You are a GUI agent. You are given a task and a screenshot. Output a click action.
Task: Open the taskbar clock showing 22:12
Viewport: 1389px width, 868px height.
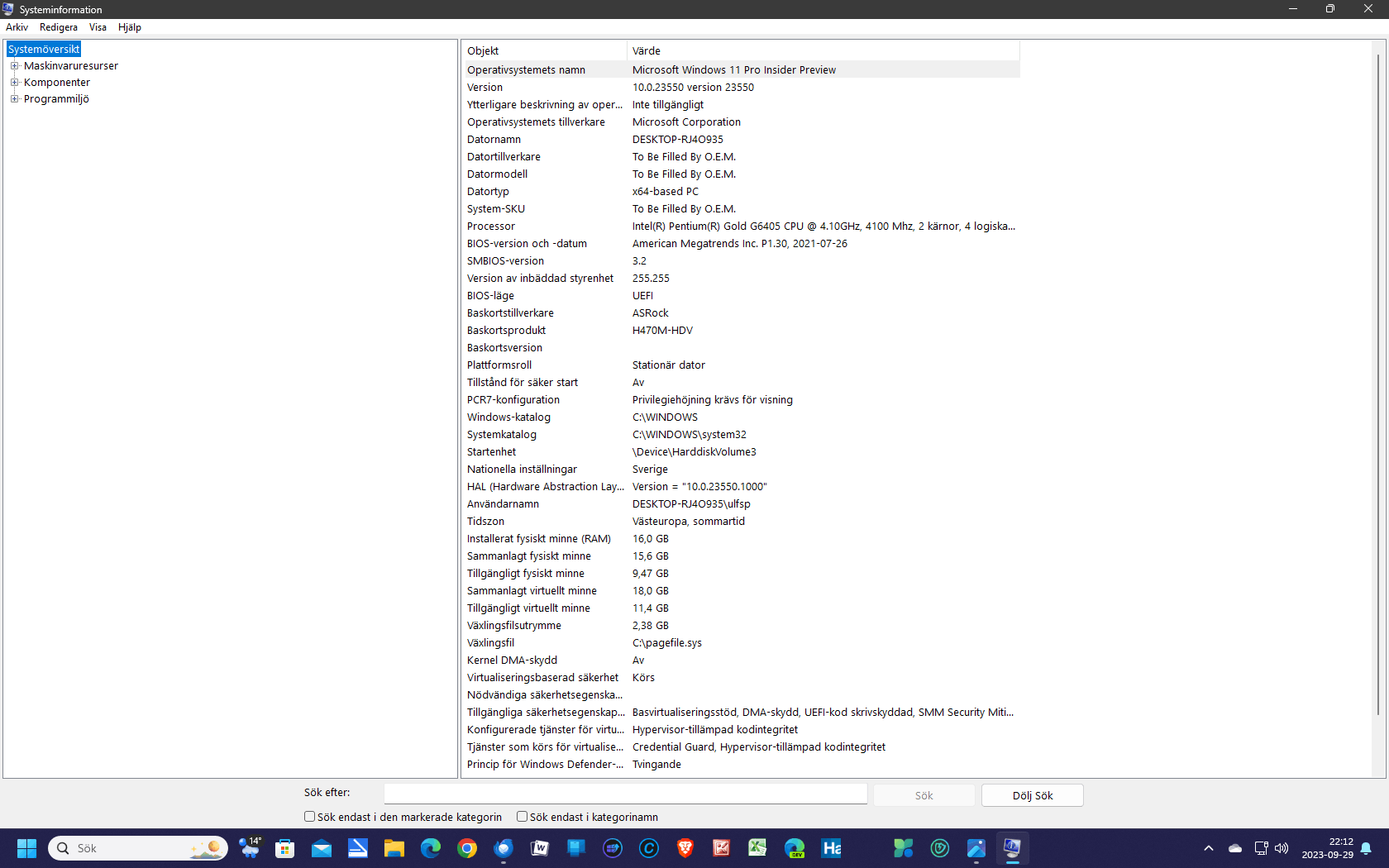(x=1327, y=848)
